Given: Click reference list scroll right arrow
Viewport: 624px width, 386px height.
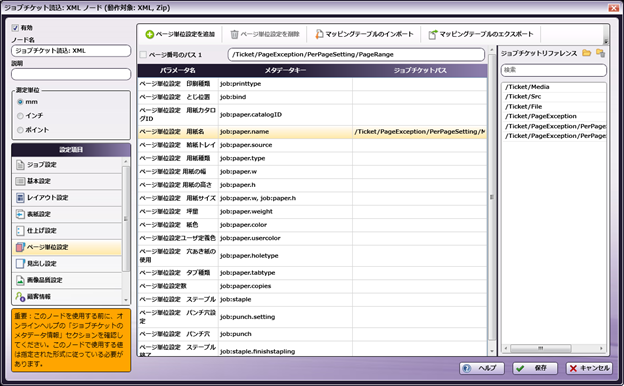Looking at the screenshot, I should pyautogui.click(x=601, y=348).
